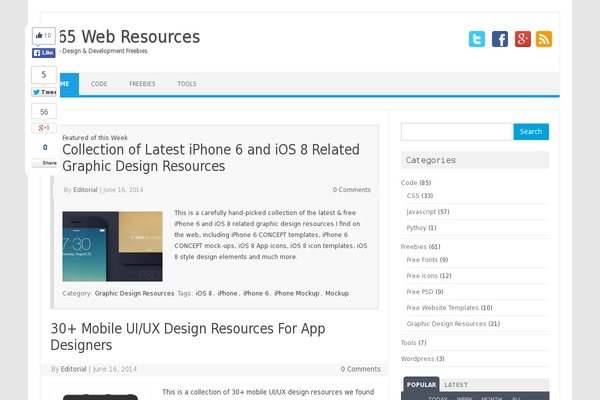Open 0 Comments link of the Mobile UI/UX post
Screen dimensions: 600x400
click(x=361, y=369)
